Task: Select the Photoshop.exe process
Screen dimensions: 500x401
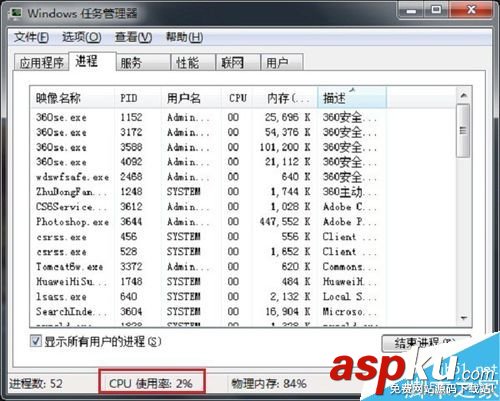Action: pos(207,222)
